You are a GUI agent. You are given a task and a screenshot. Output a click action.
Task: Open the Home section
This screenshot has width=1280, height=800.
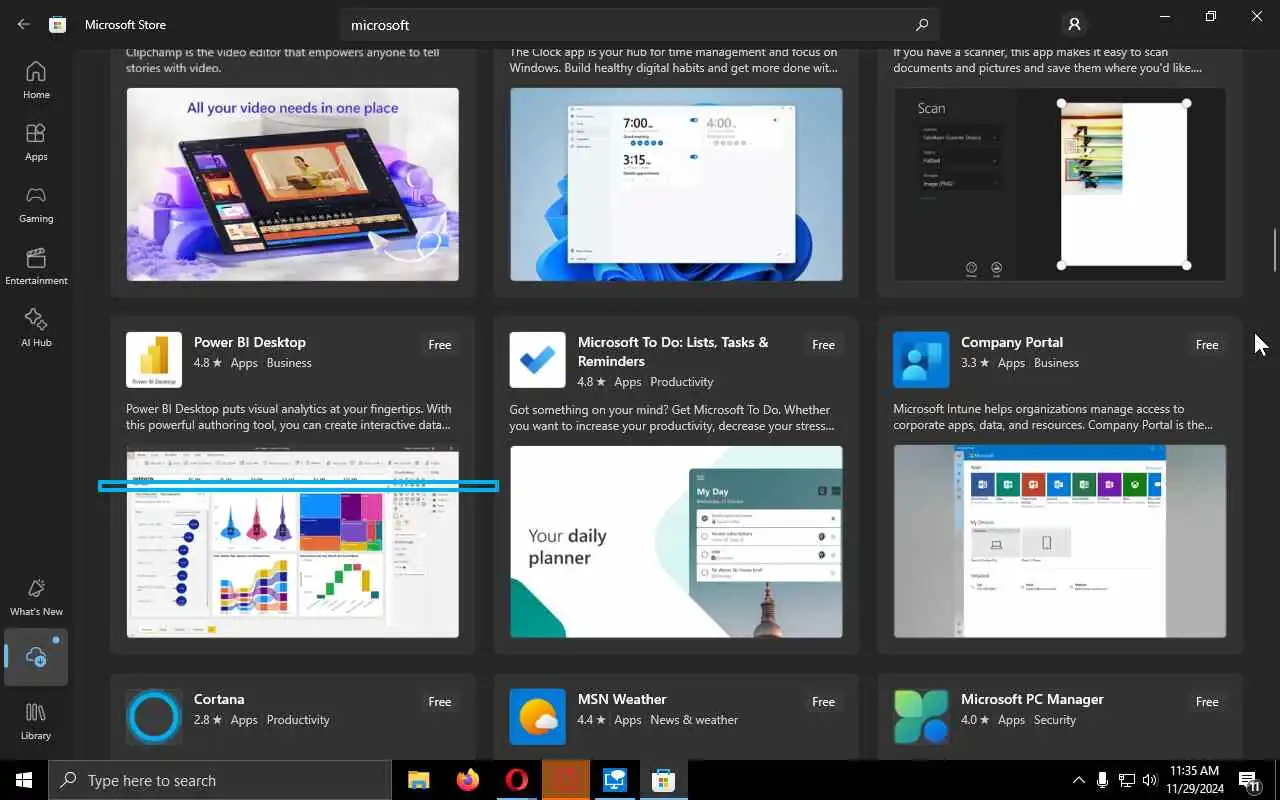point(36,80)
